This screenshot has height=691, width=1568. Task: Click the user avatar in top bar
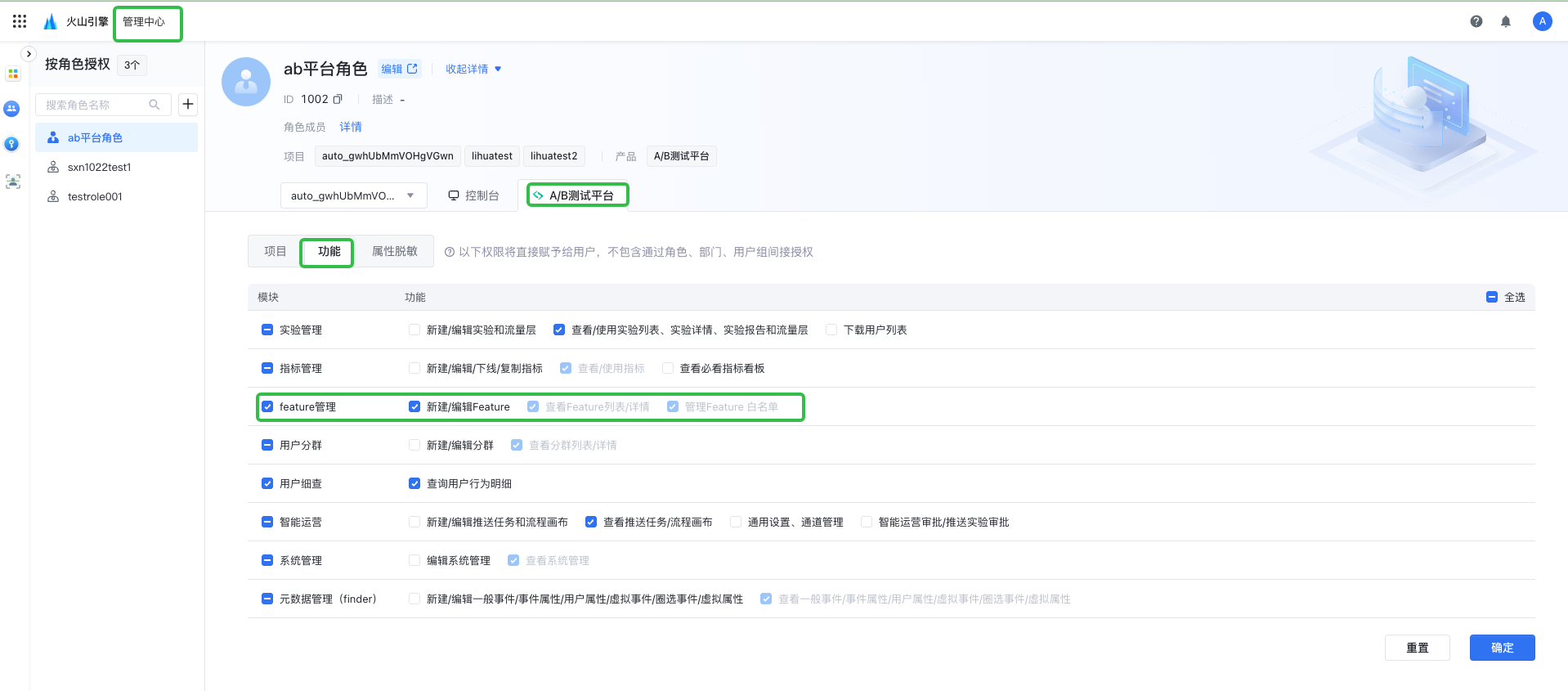point(1542,21)
